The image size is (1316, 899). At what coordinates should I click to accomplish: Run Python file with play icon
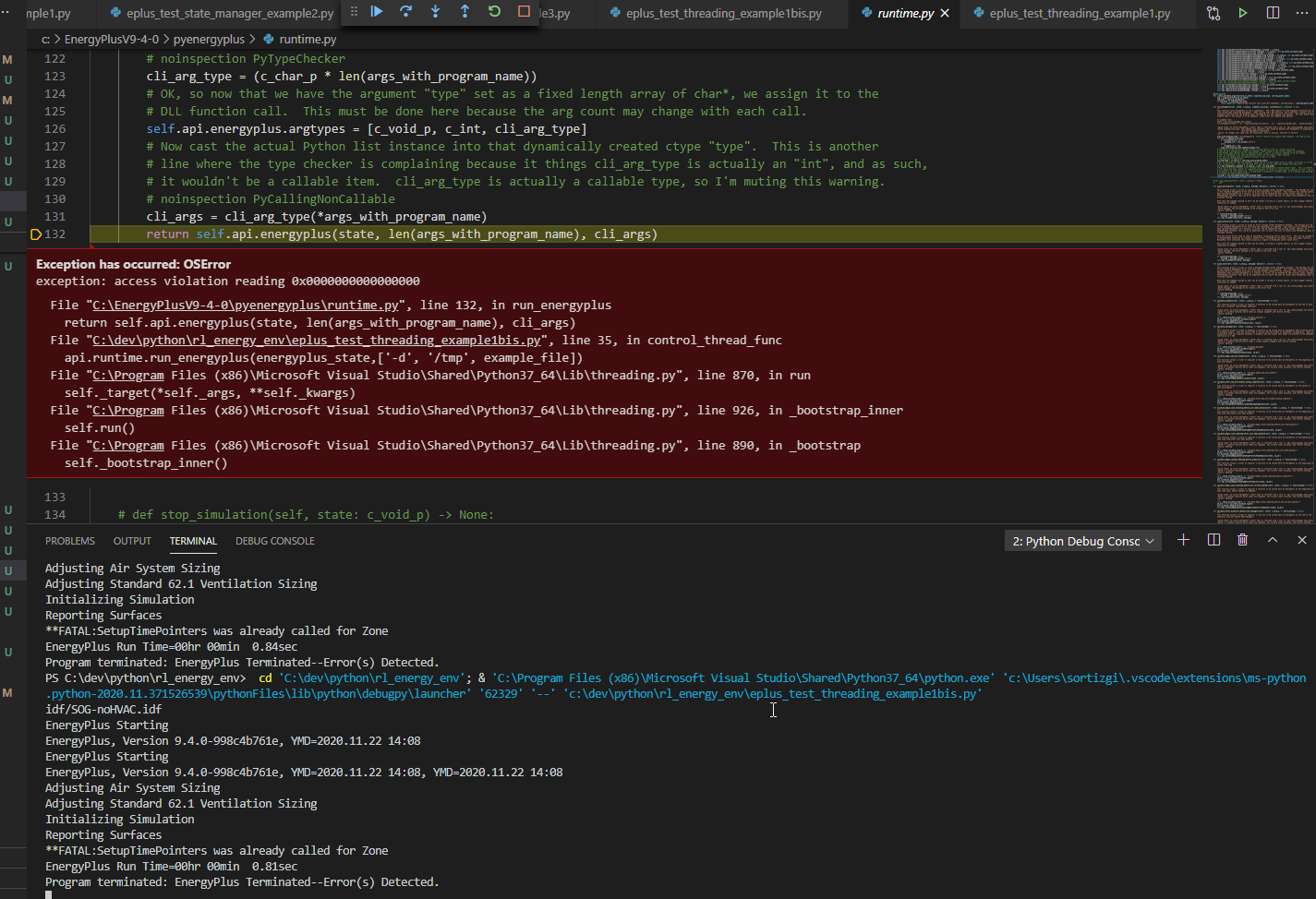point(1243,13)
